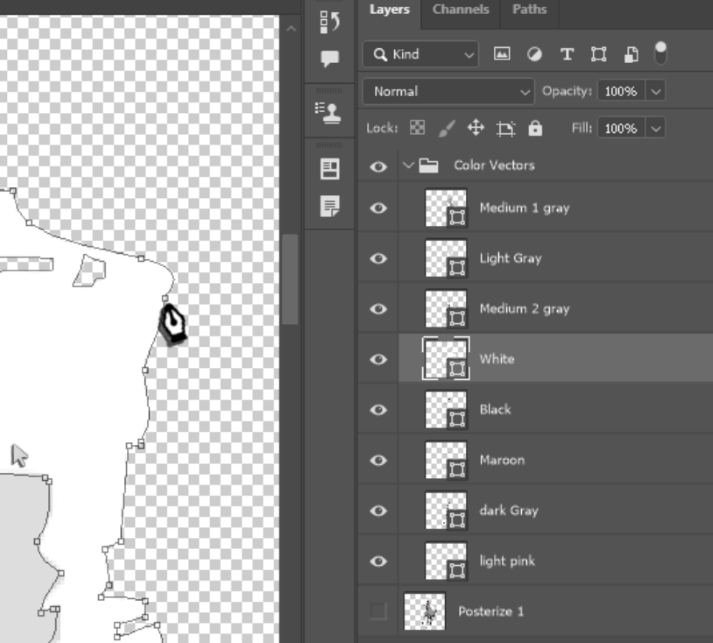This screenshot has width=713, height=643.
Task: Lock all layer attributes padlock
Action: 535,128
